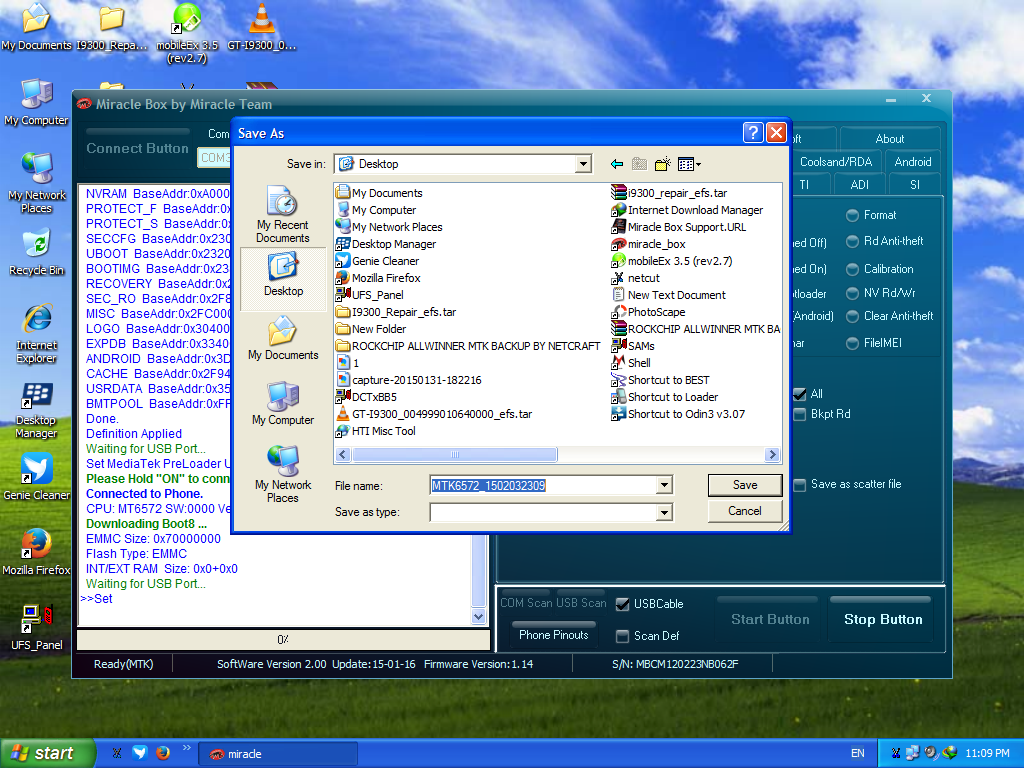
Task: Click the Windows start button
Action: click(x=46, y=753)
